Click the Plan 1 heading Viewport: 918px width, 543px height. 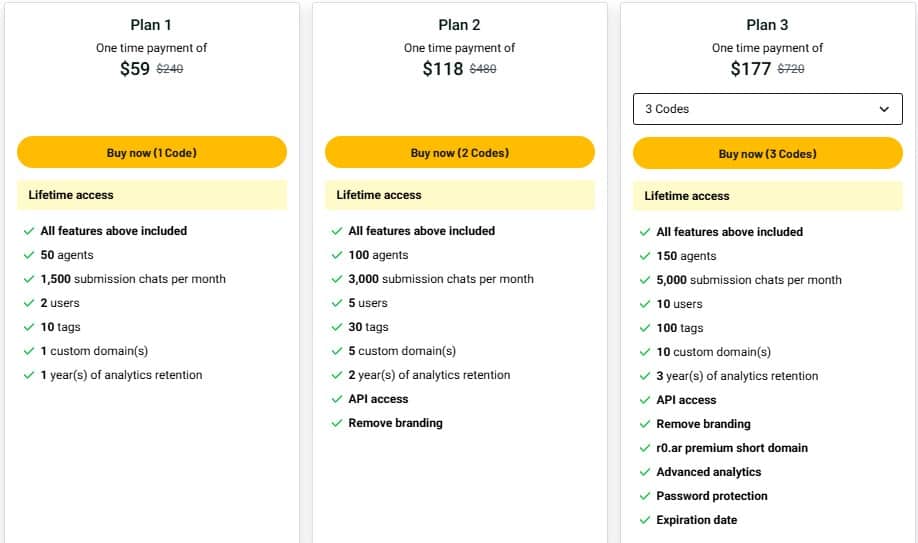(152, 25)
